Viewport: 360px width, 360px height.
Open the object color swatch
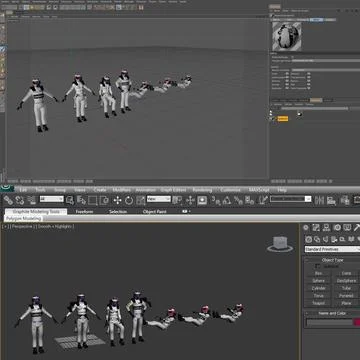point(357,322)
